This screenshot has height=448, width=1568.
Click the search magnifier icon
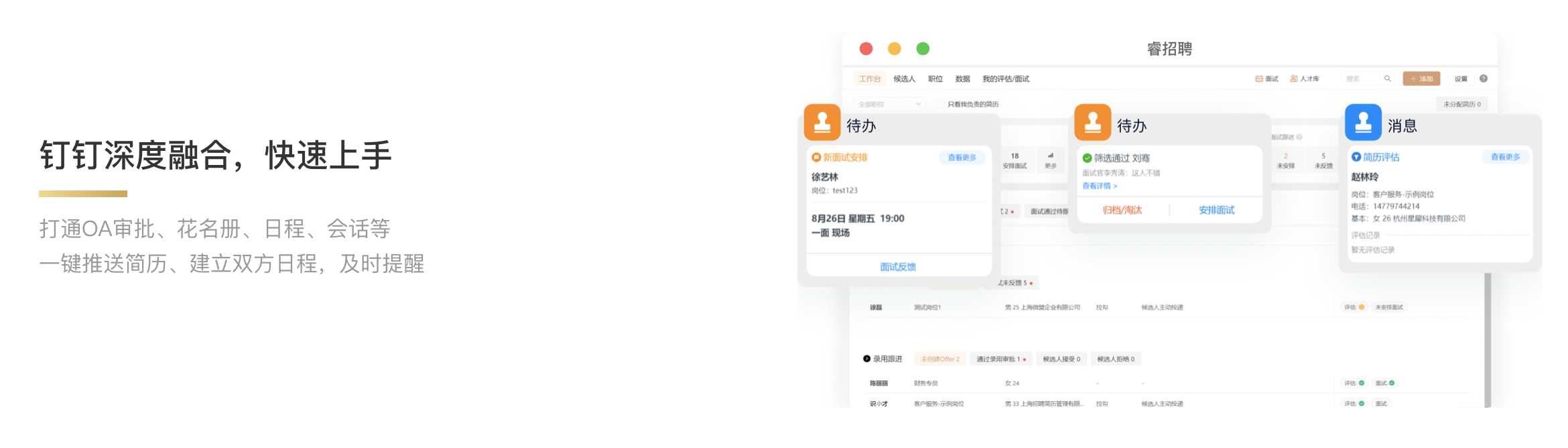1388,78
